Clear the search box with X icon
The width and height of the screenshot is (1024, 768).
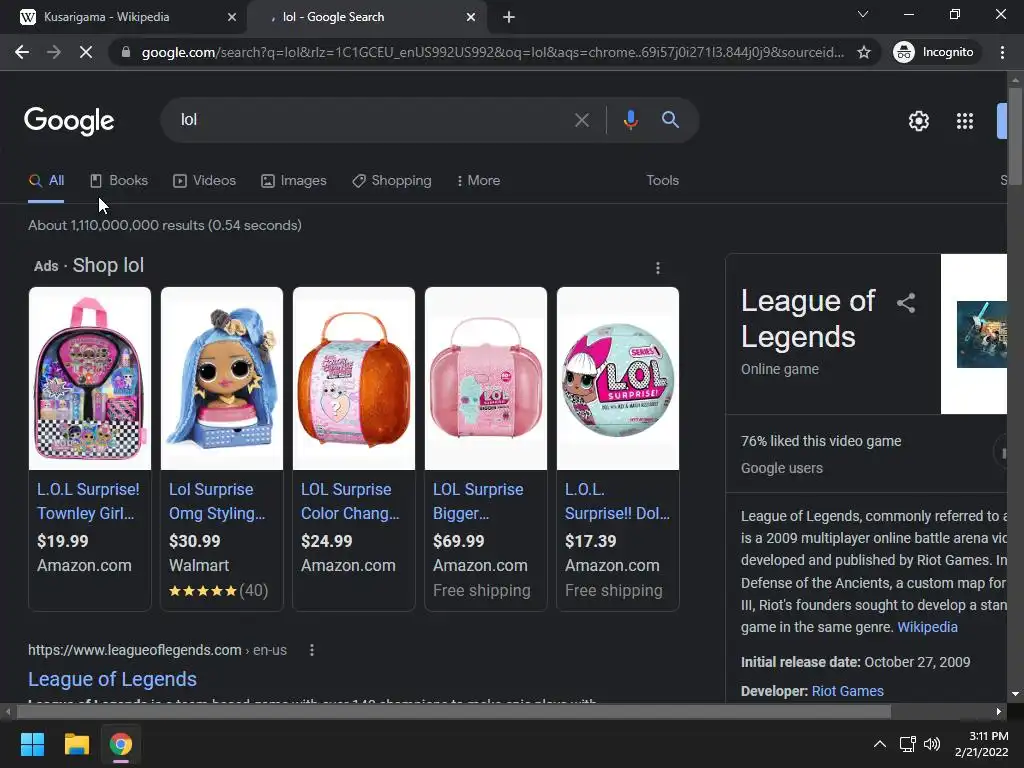pos(581,120)
